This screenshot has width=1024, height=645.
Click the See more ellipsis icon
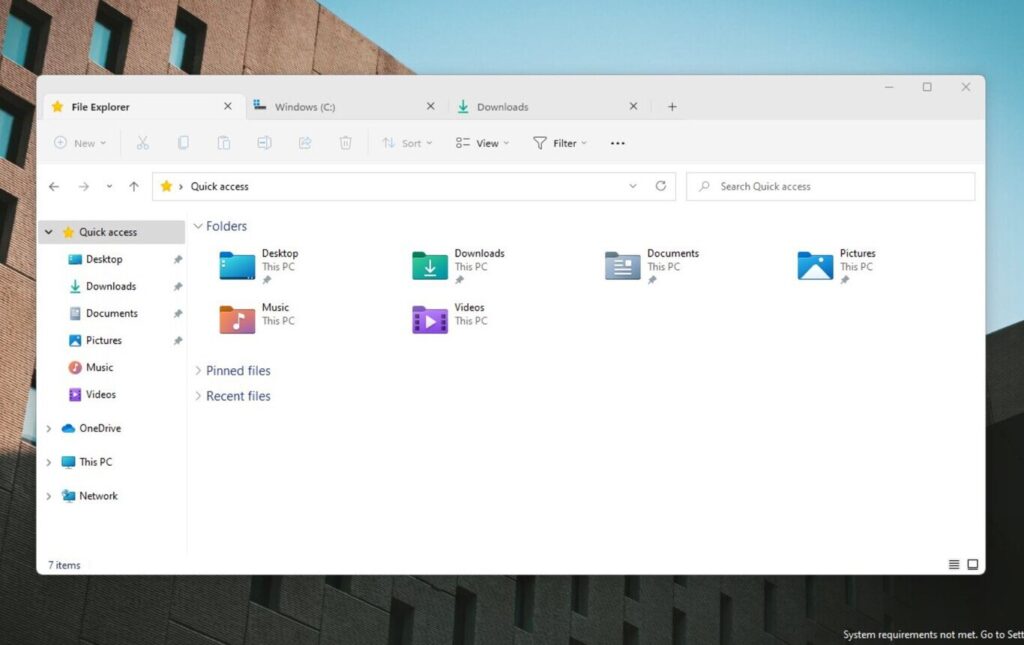tap(617, 143)
